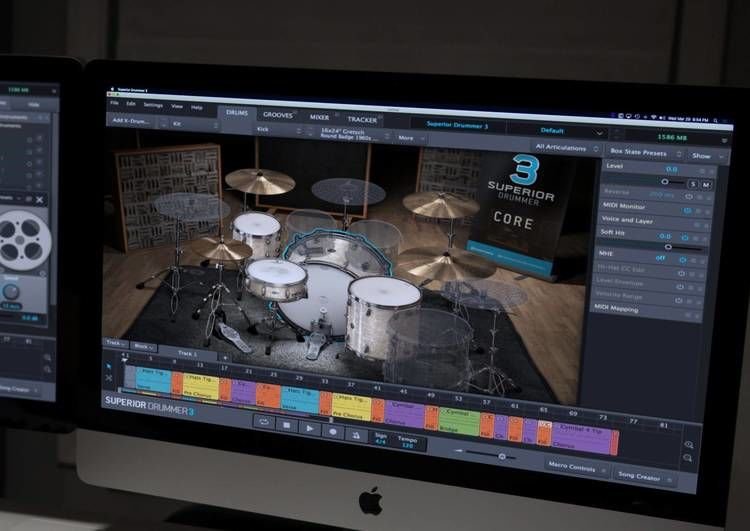This screenshot has width=750, height=531.
Task: Select the green Bridge block in timeline
Action: (x=459, y=421)
